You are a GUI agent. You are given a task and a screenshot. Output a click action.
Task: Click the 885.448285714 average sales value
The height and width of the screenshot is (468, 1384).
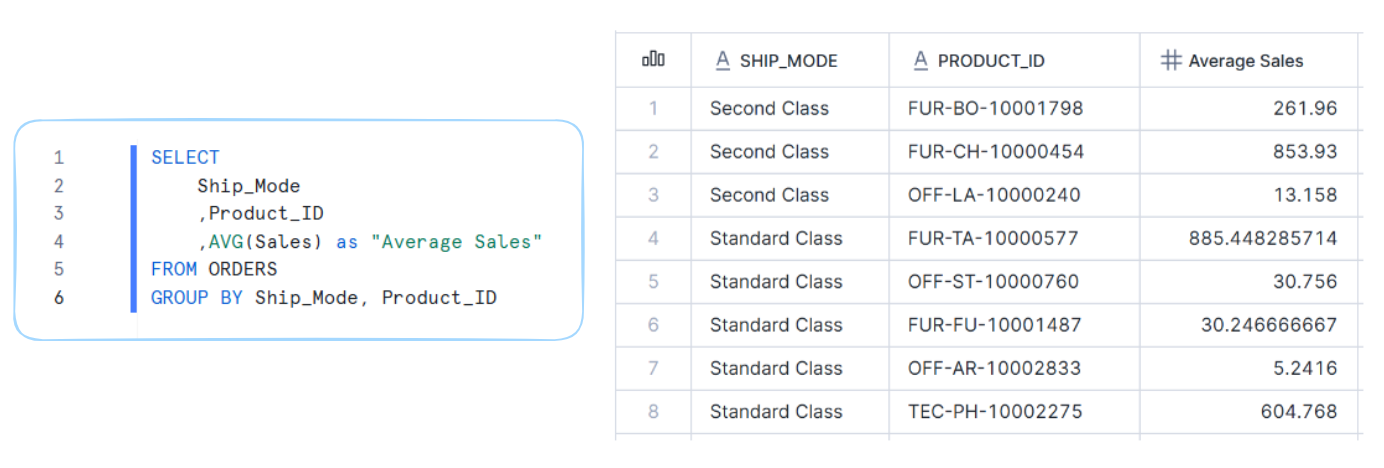pos(1262,238)
